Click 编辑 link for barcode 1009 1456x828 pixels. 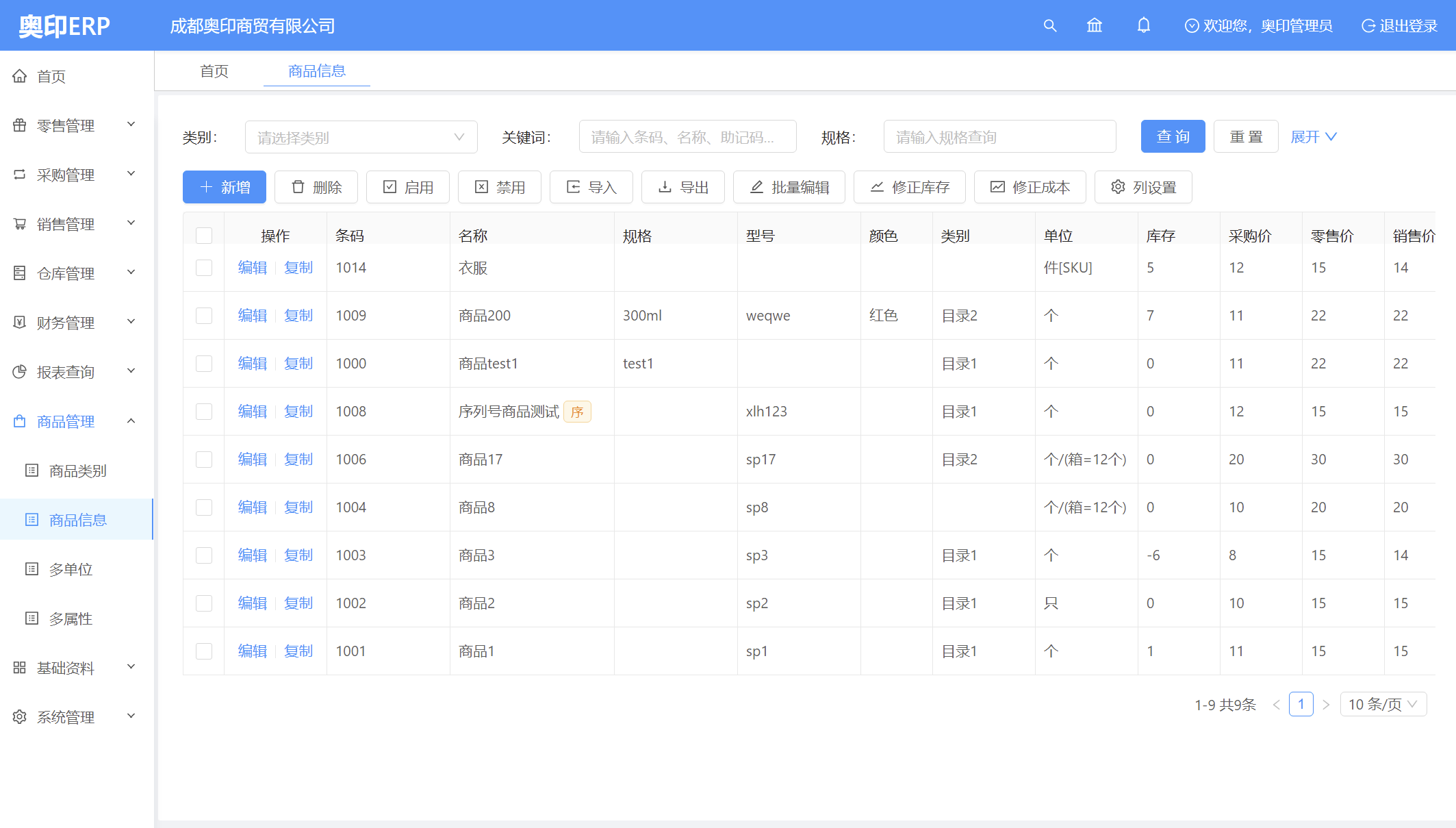click(252, 316)
